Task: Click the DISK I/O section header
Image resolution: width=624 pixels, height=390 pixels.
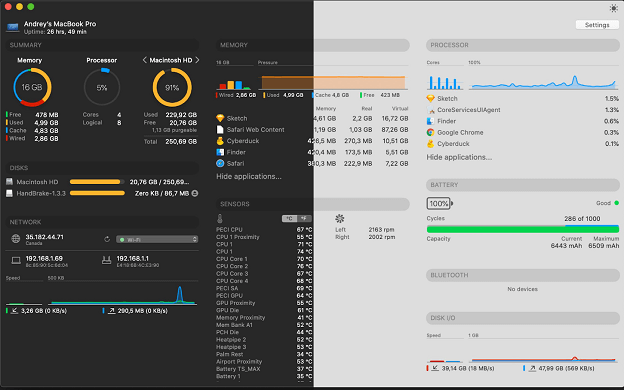Action: [x=523, y=318]
